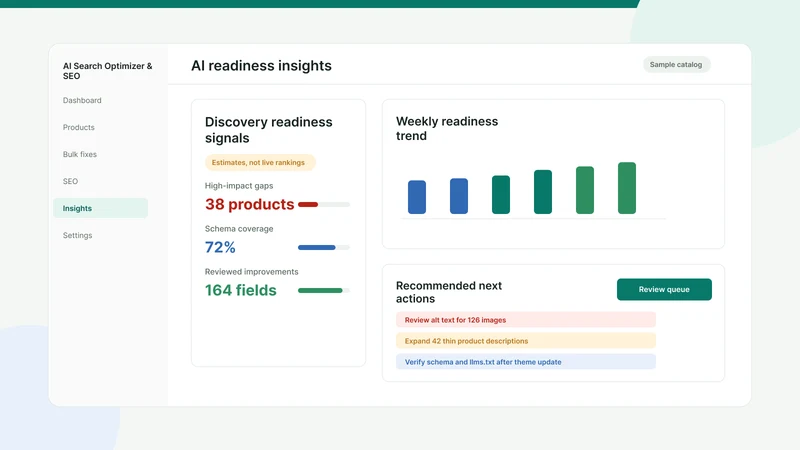Open 'Verify schema and llms.txt' action
800x450 pixels.
[x=526, y=362]
